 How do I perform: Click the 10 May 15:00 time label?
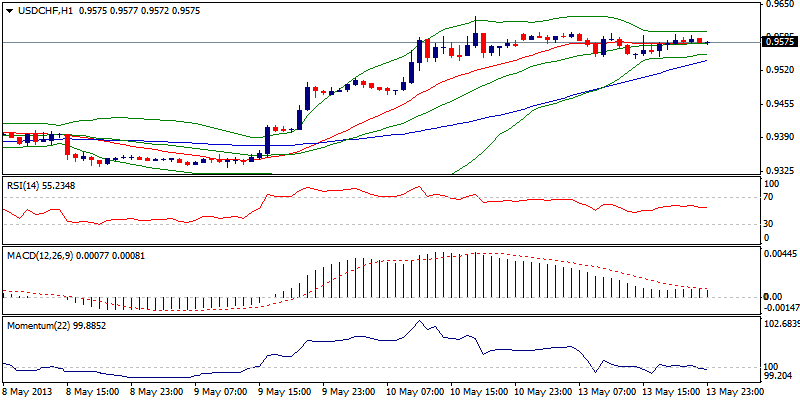pos(480,392)
